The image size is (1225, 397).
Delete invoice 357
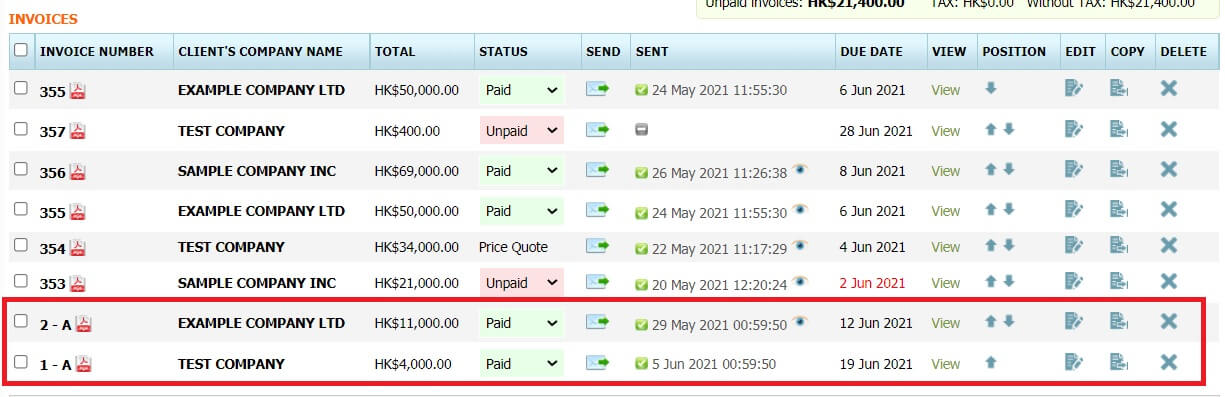1168,129
